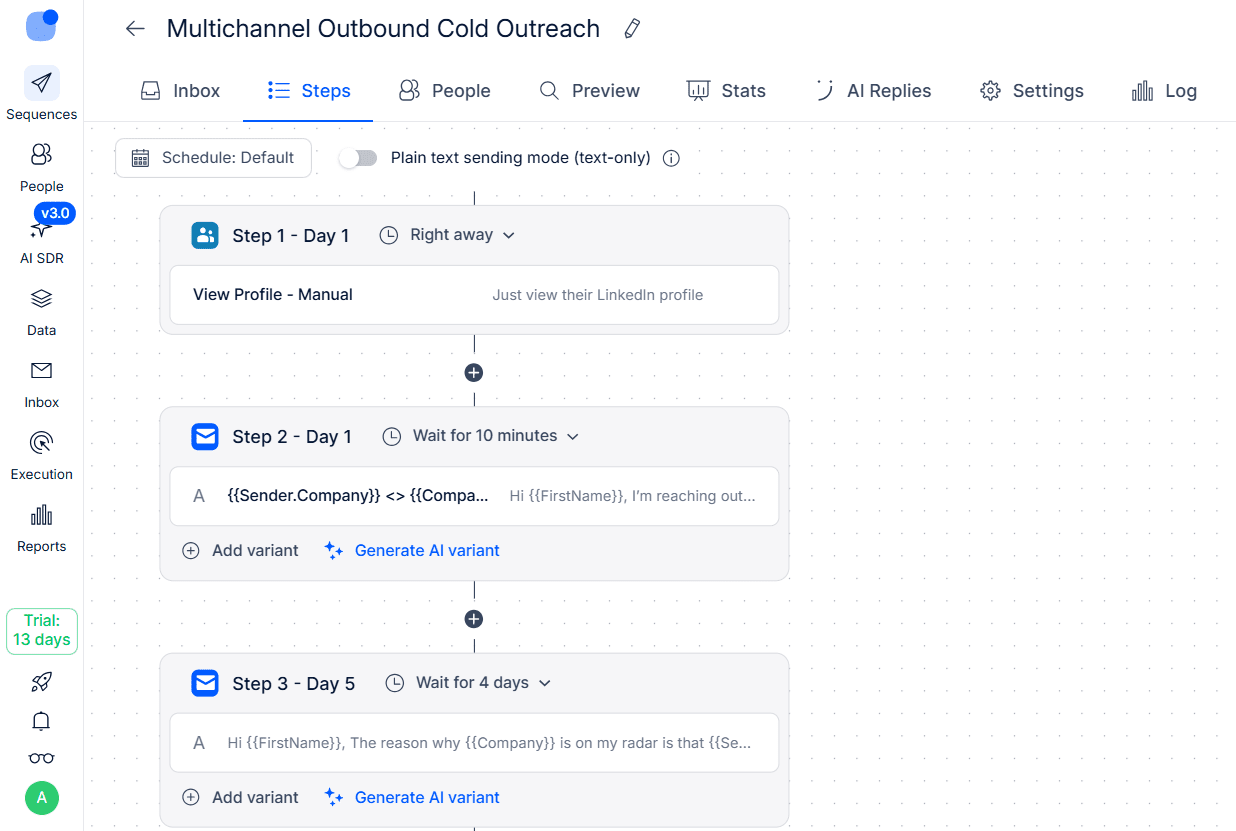Click the notifications bell icon

41,721
